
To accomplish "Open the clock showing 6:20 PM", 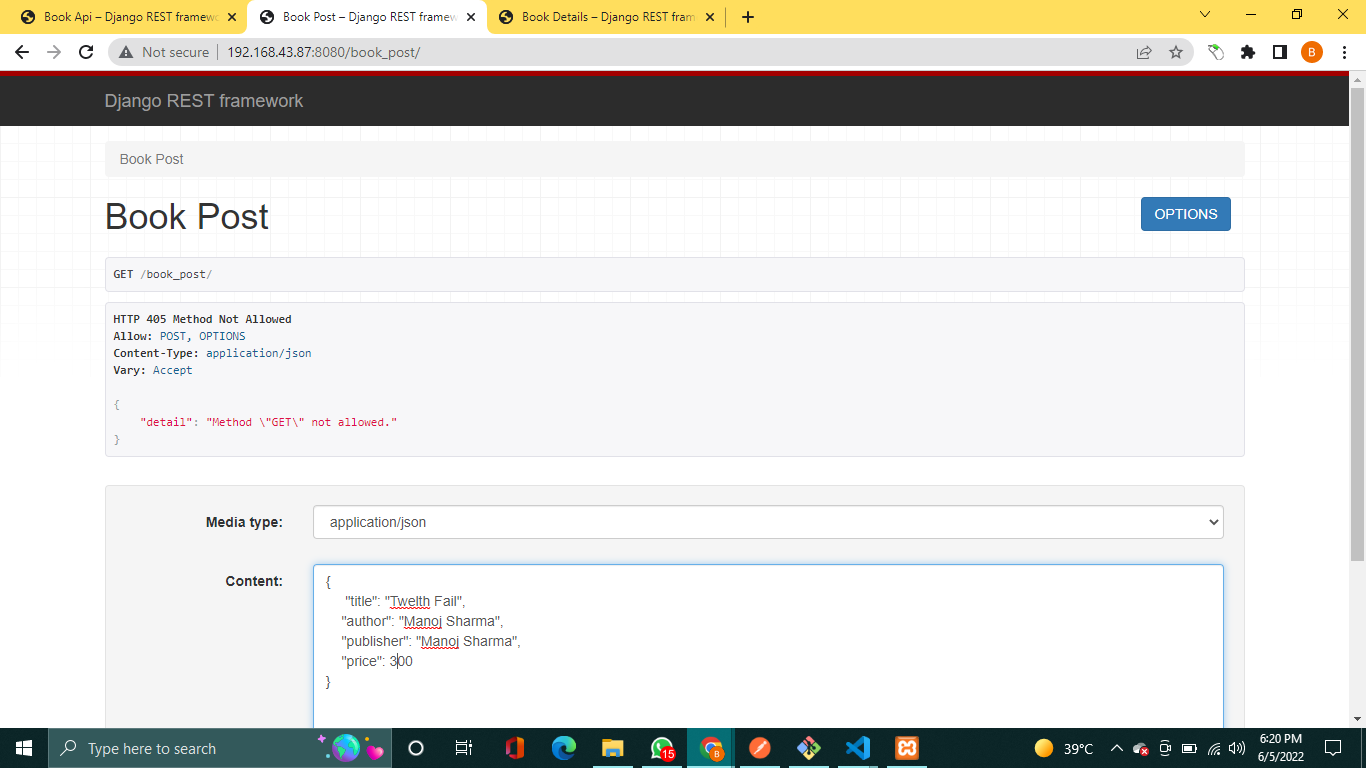I will click(x=1280, y=748).
